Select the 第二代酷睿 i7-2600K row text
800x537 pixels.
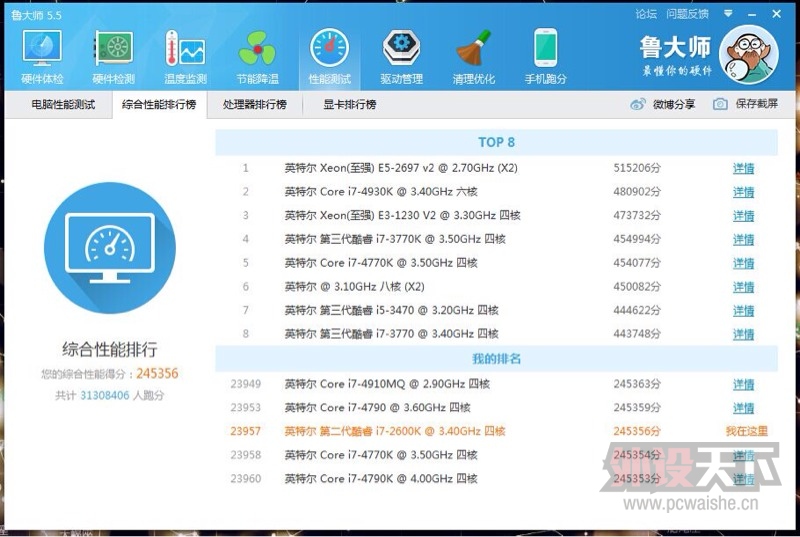[x=395, y=431]
